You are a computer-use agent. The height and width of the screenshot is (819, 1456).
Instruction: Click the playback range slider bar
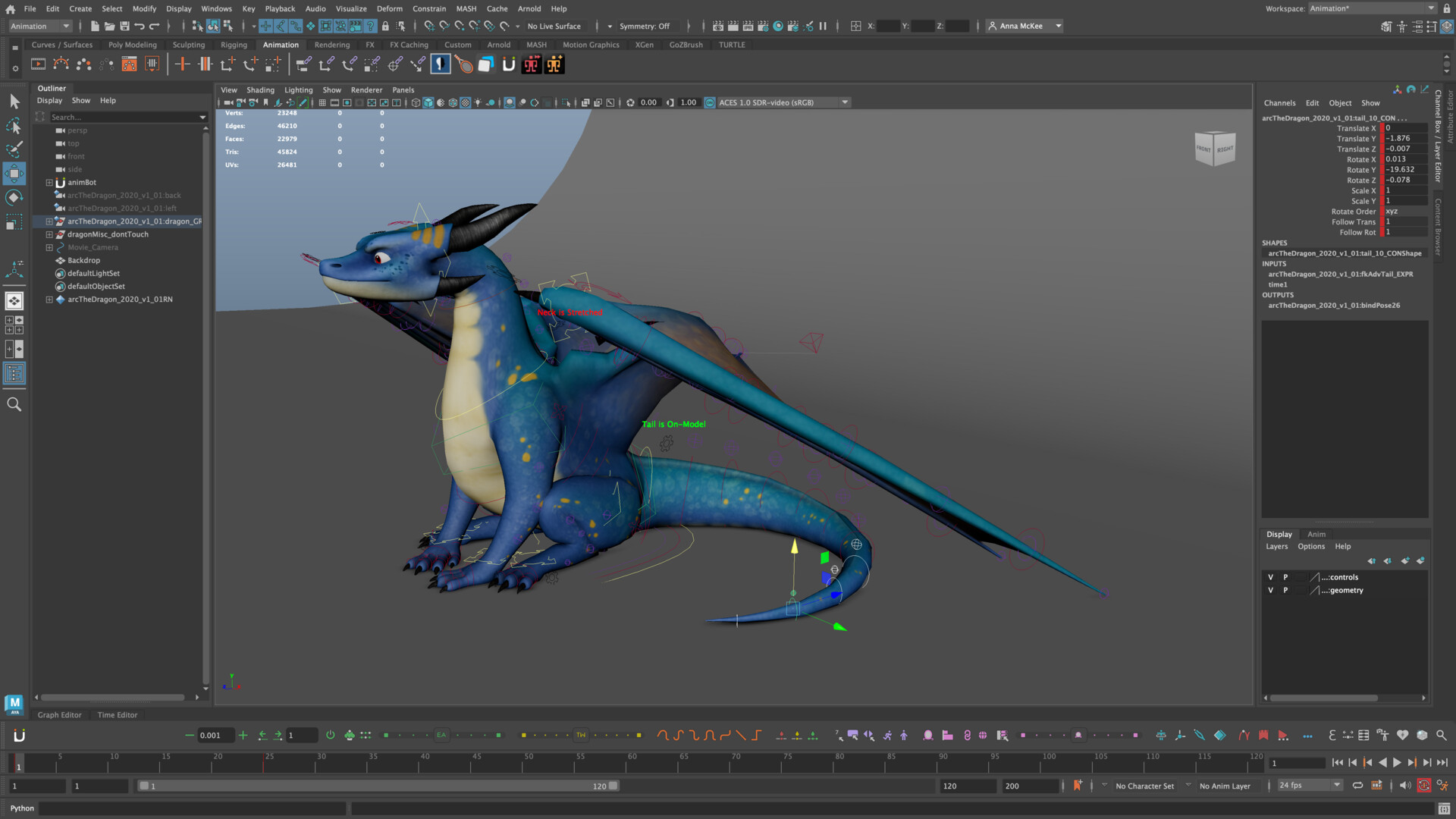pyautogui.click(x=378, y=786)
